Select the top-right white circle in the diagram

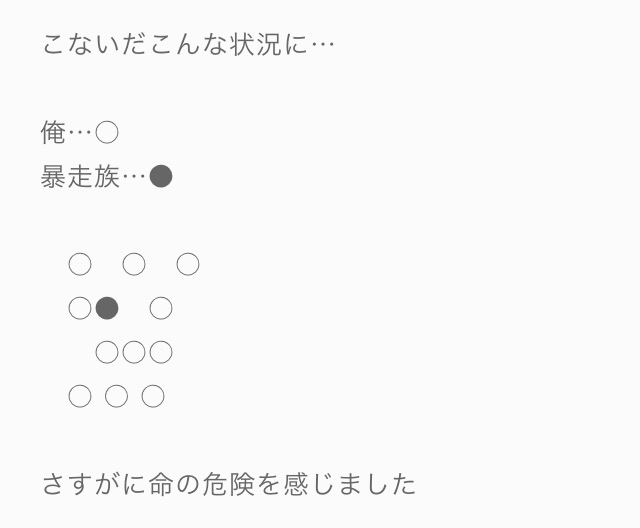click(188, 264)
